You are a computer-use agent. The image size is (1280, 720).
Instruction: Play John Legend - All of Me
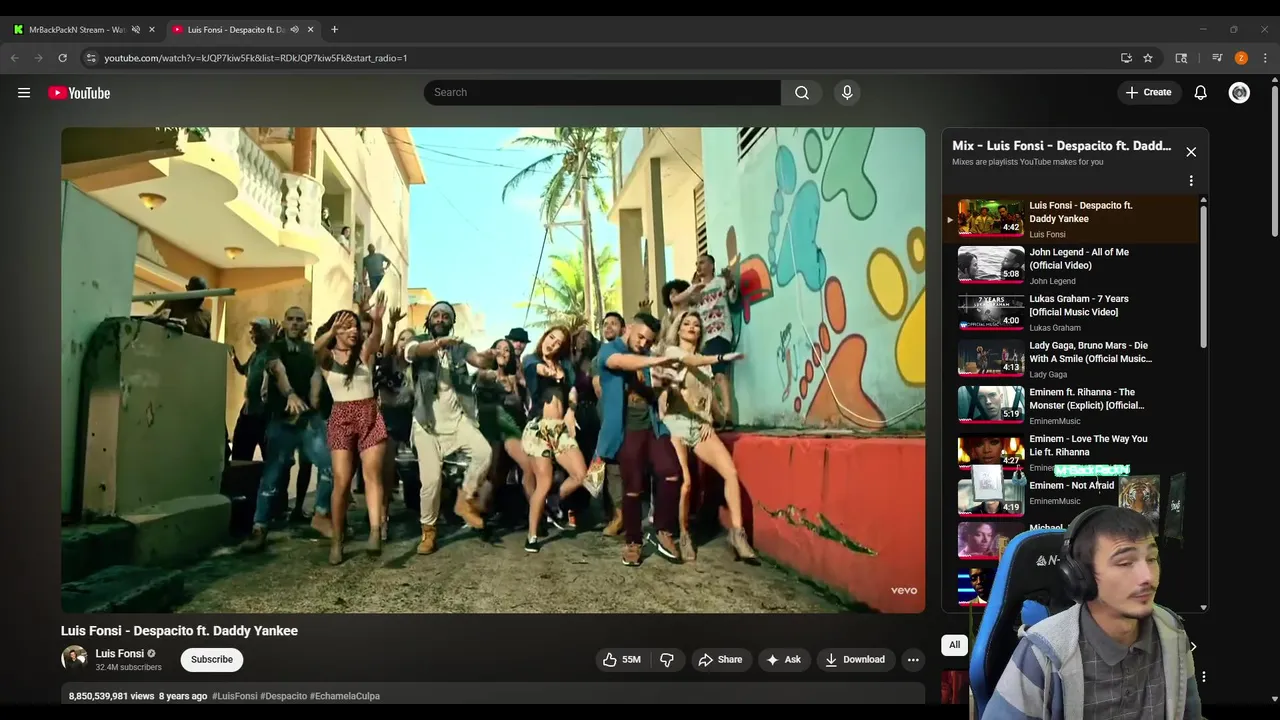coord(1070,265)
